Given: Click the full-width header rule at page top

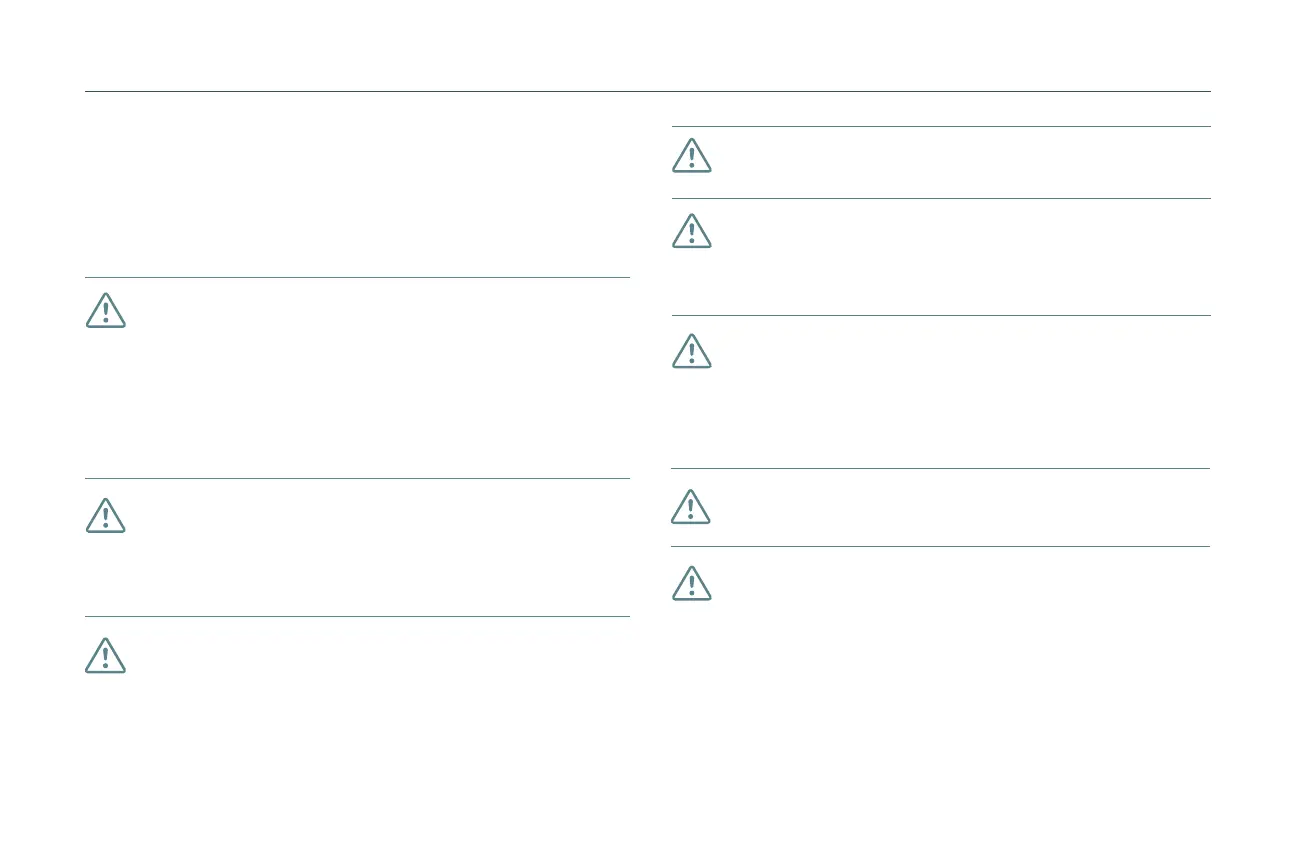Looking at the screenshot, I should 647,92.
